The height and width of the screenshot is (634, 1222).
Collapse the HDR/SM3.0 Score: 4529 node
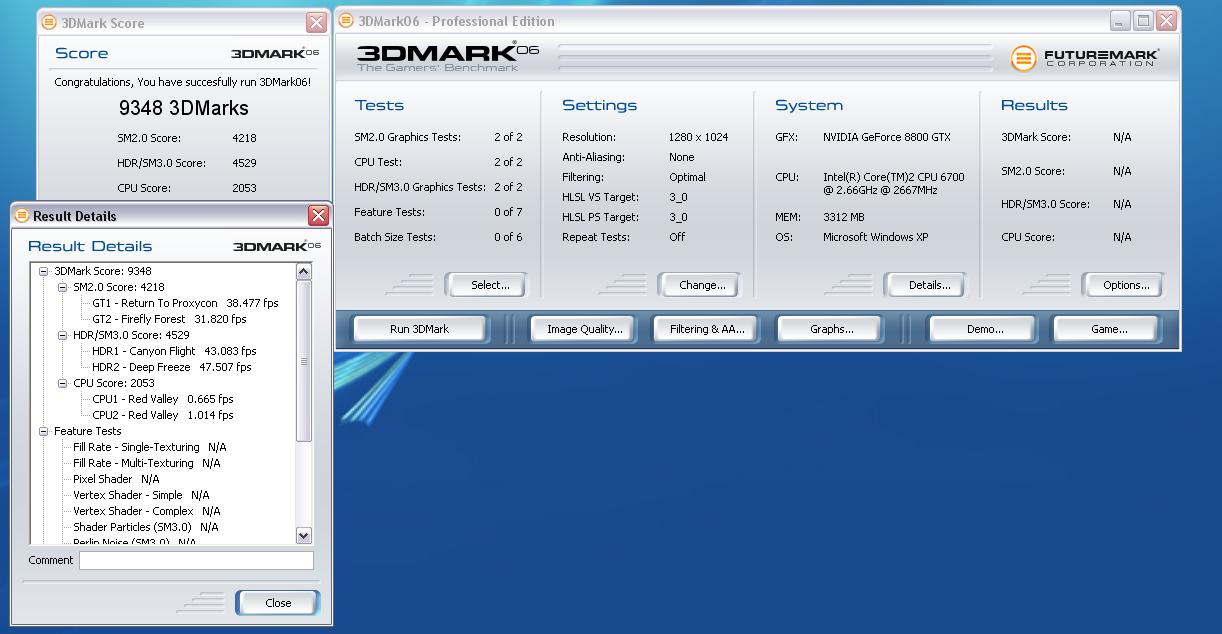click(63, 335)
